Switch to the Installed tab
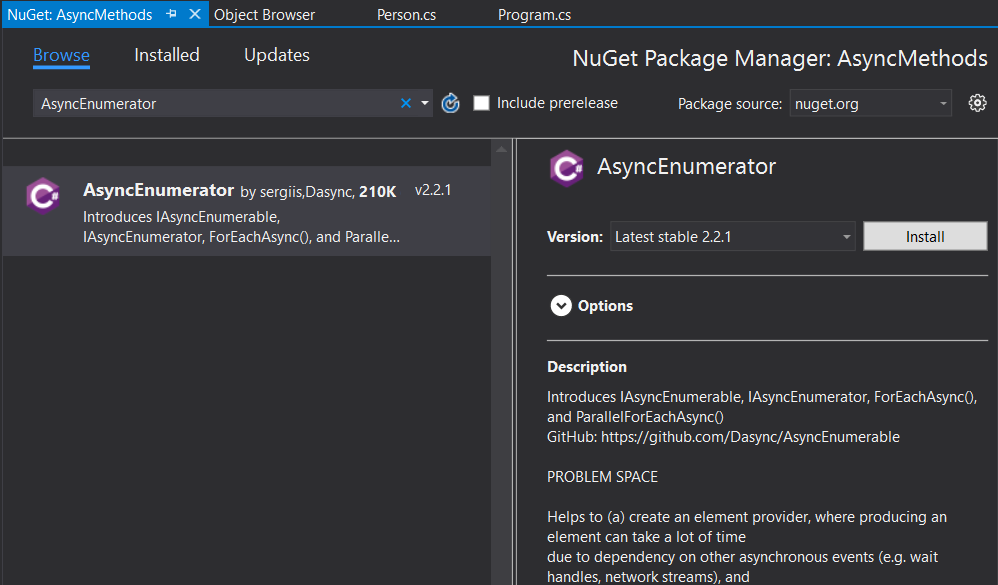 pos(166,55)
